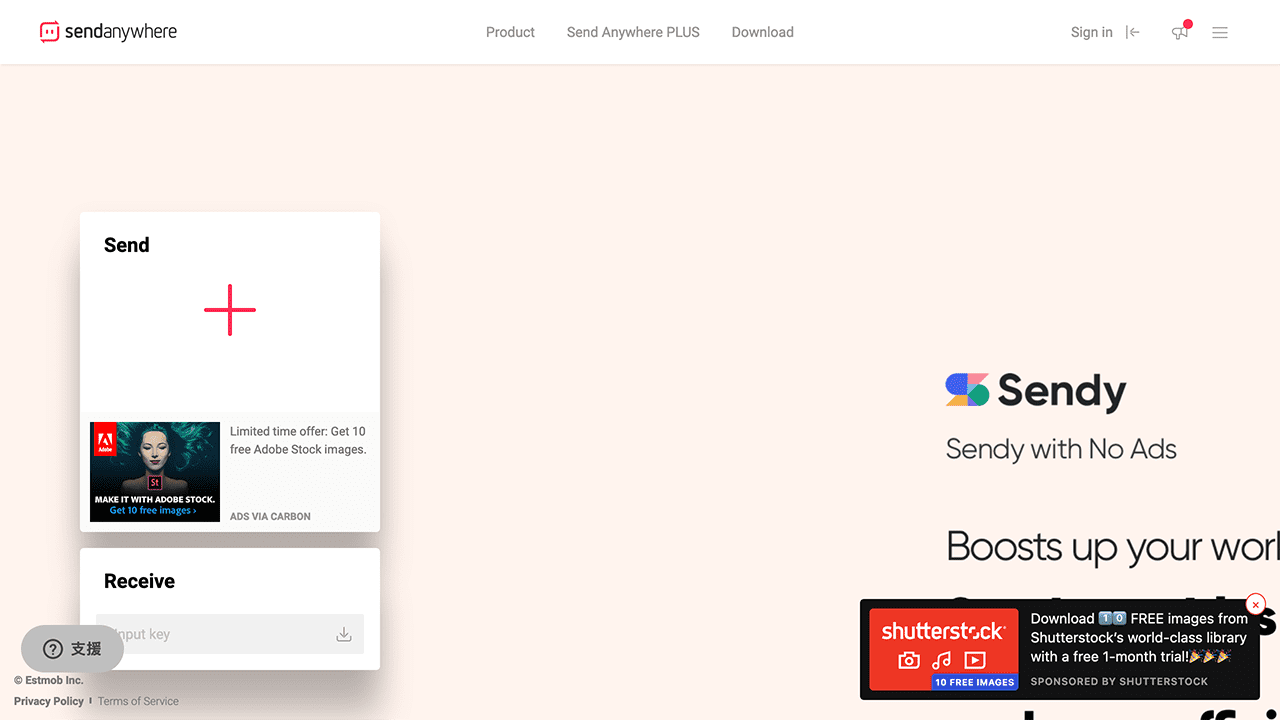Viewport: 1280px width, 720px height.
Task: Click the download icon in Receive box
Action: point(344,634)
